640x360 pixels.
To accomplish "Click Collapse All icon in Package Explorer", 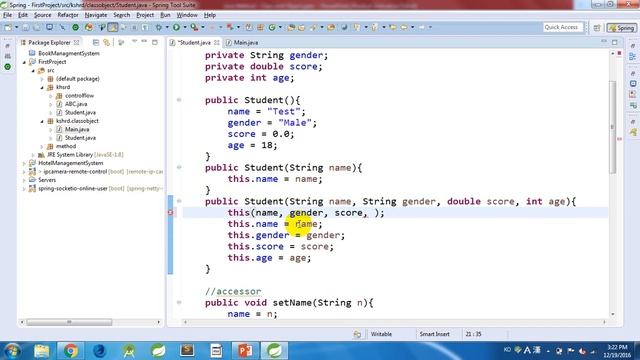I will click(96, 42).
